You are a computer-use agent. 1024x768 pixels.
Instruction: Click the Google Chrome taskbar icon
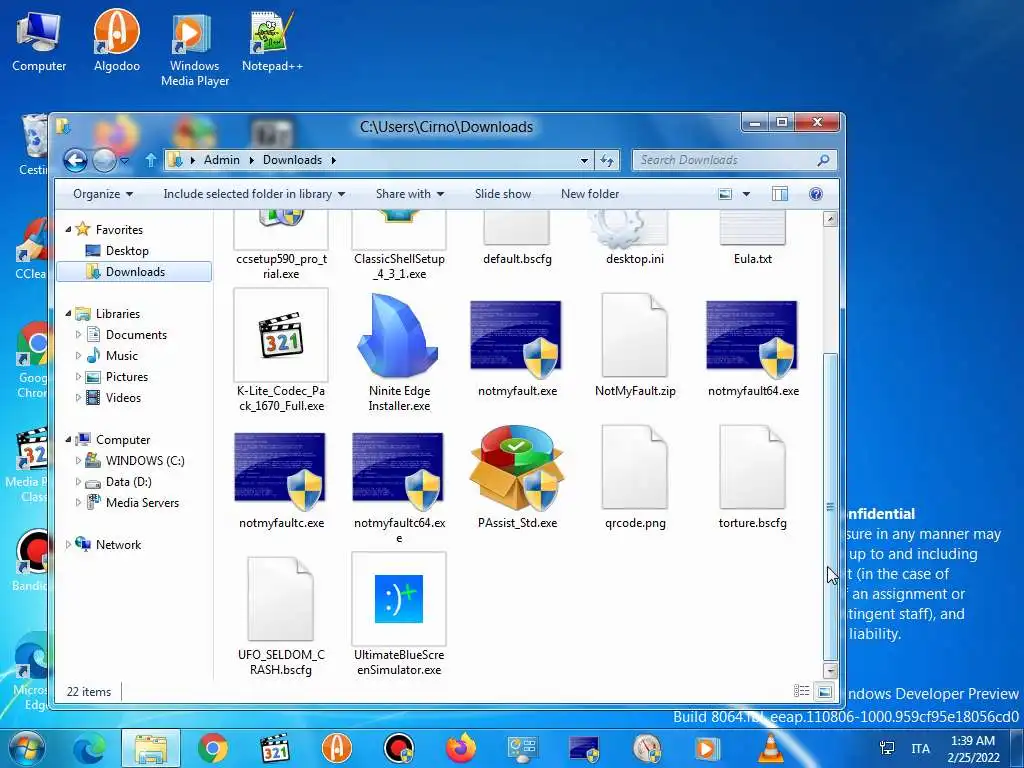[212, 748]
